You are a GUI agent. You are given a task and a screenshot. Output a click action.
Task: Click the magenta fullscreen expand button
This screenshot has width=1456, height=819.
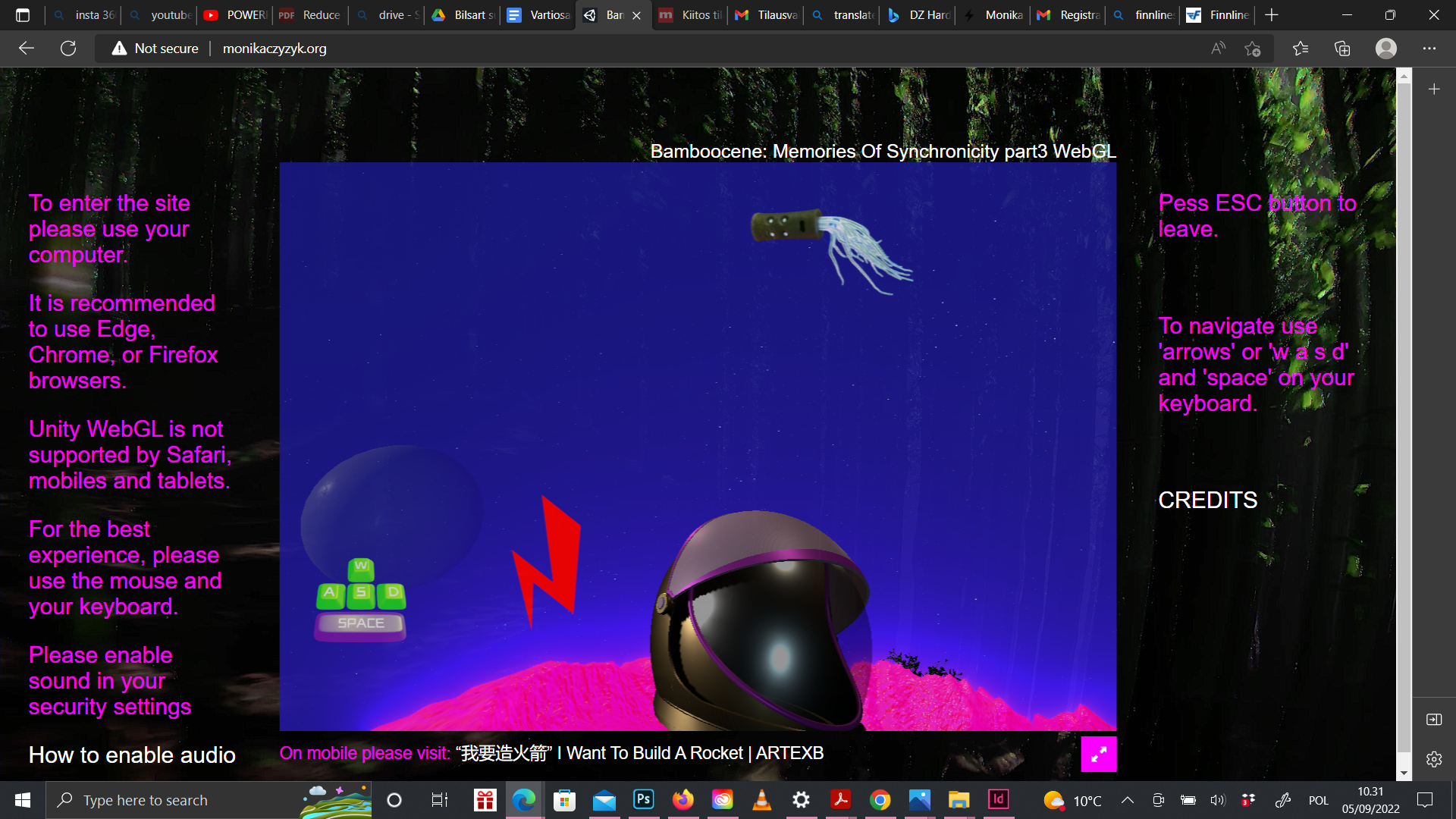(x=1098, y=754)
